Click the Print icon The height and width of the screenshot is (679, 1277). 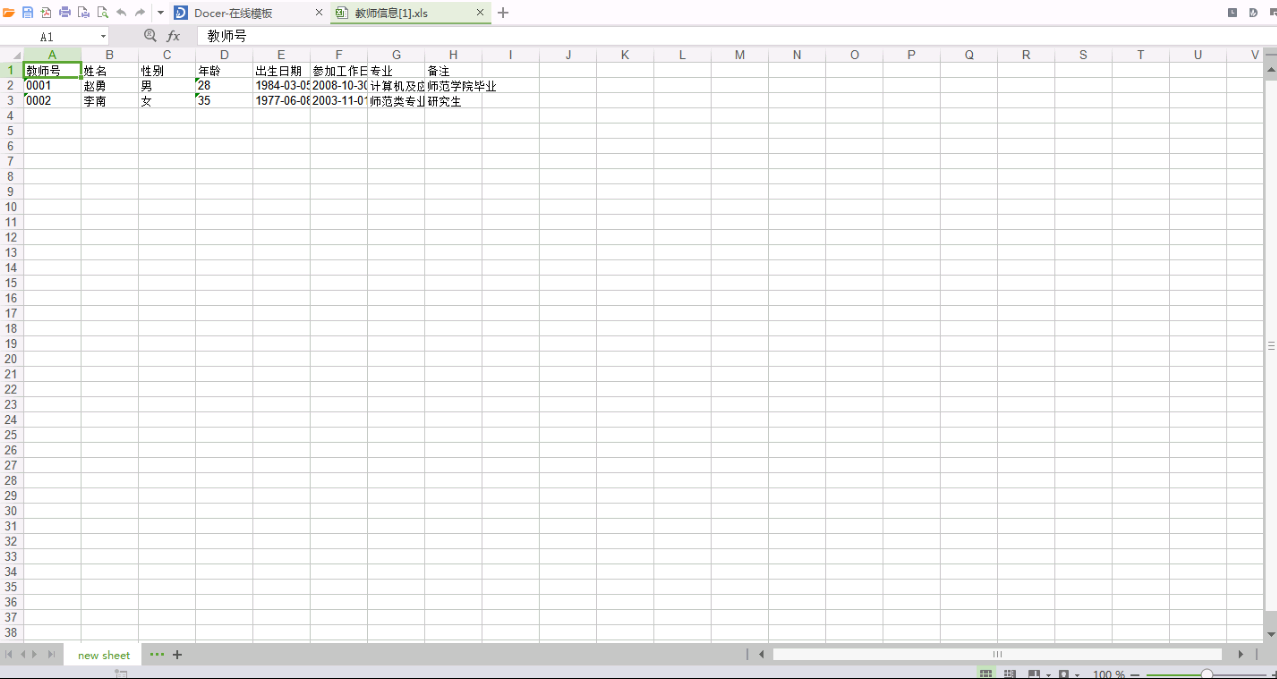65,13
